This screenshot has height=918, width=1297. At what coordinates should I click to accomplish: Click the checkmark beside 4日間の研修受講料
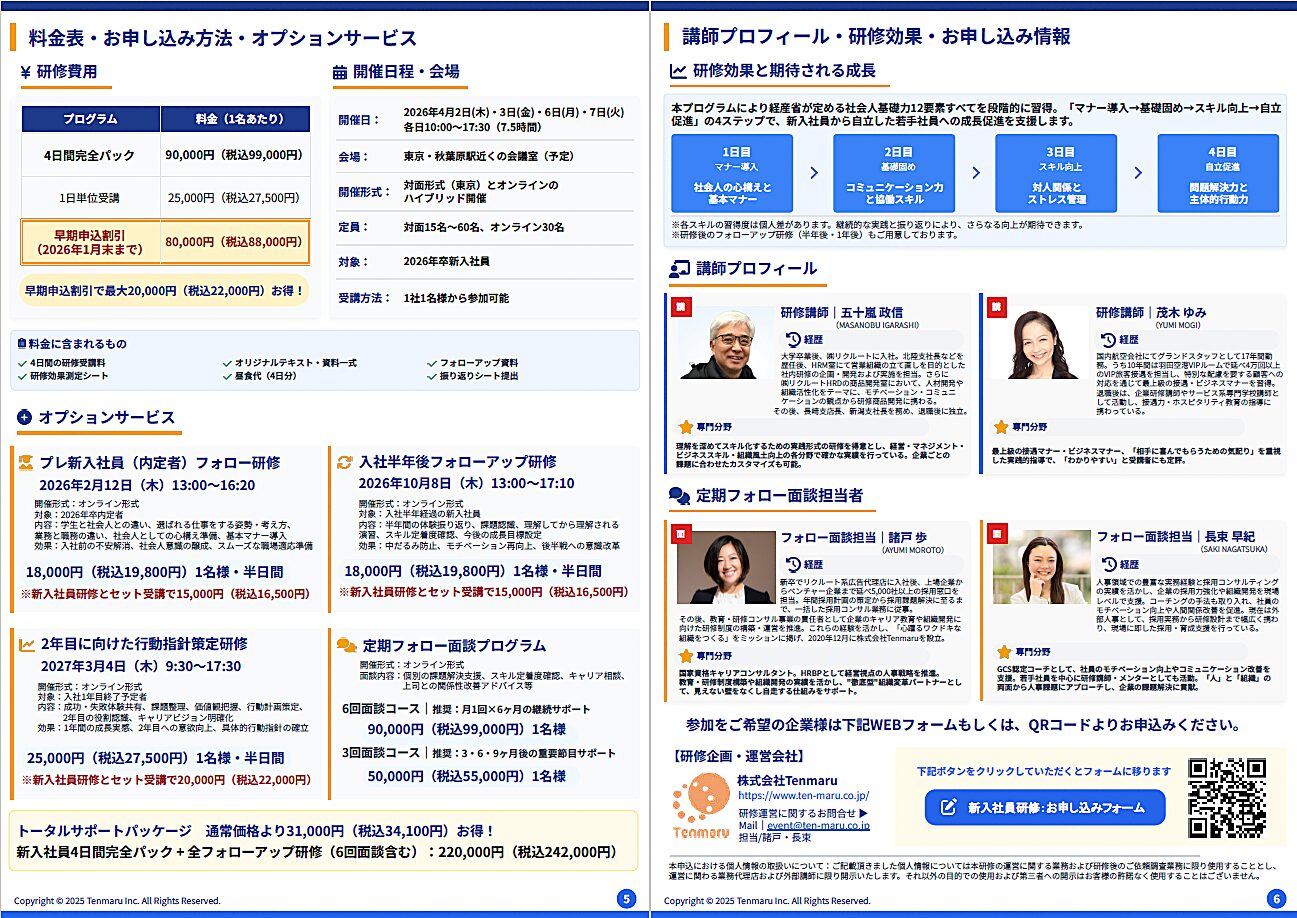click(23, 363)
